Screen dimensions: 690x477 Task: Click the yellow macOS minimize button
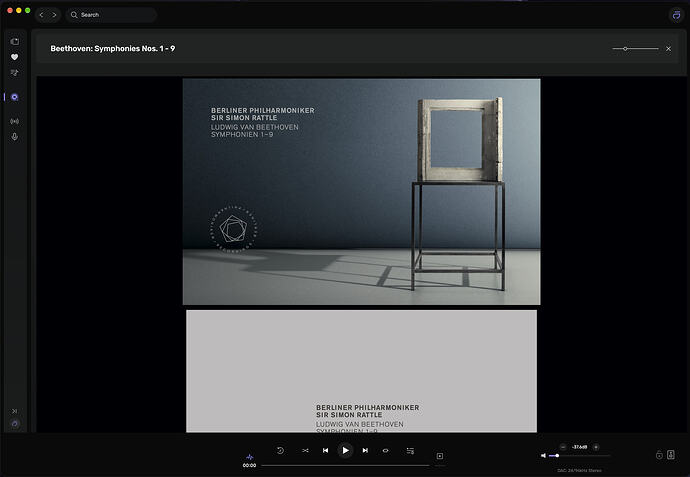pos(18,10)
